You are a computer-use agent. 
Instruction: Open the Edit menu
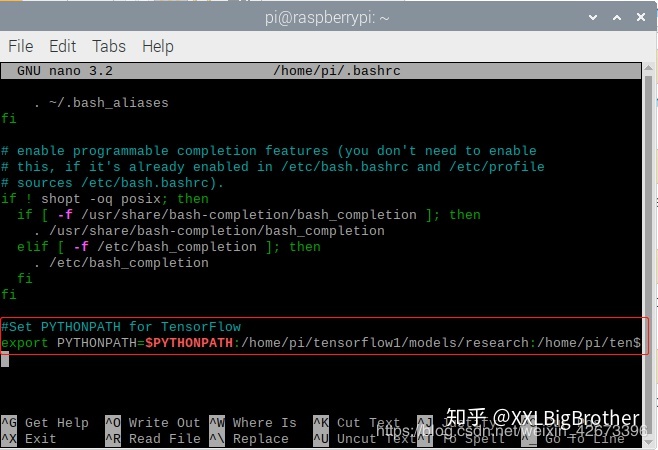coord(63,46)
